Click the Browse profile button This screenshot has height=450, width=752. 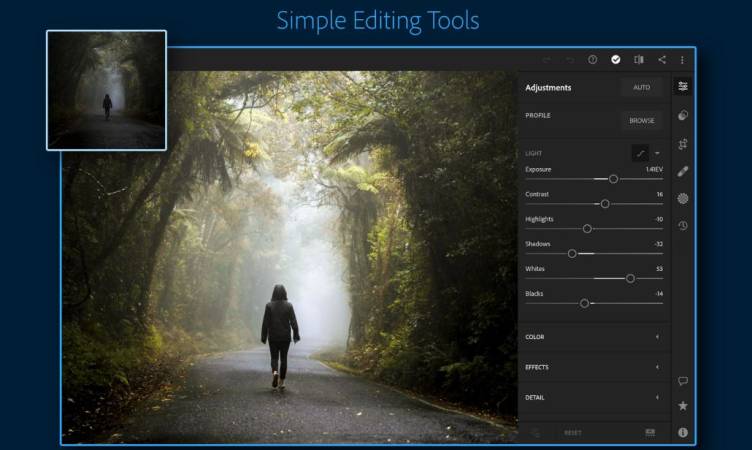click(641, 120)
